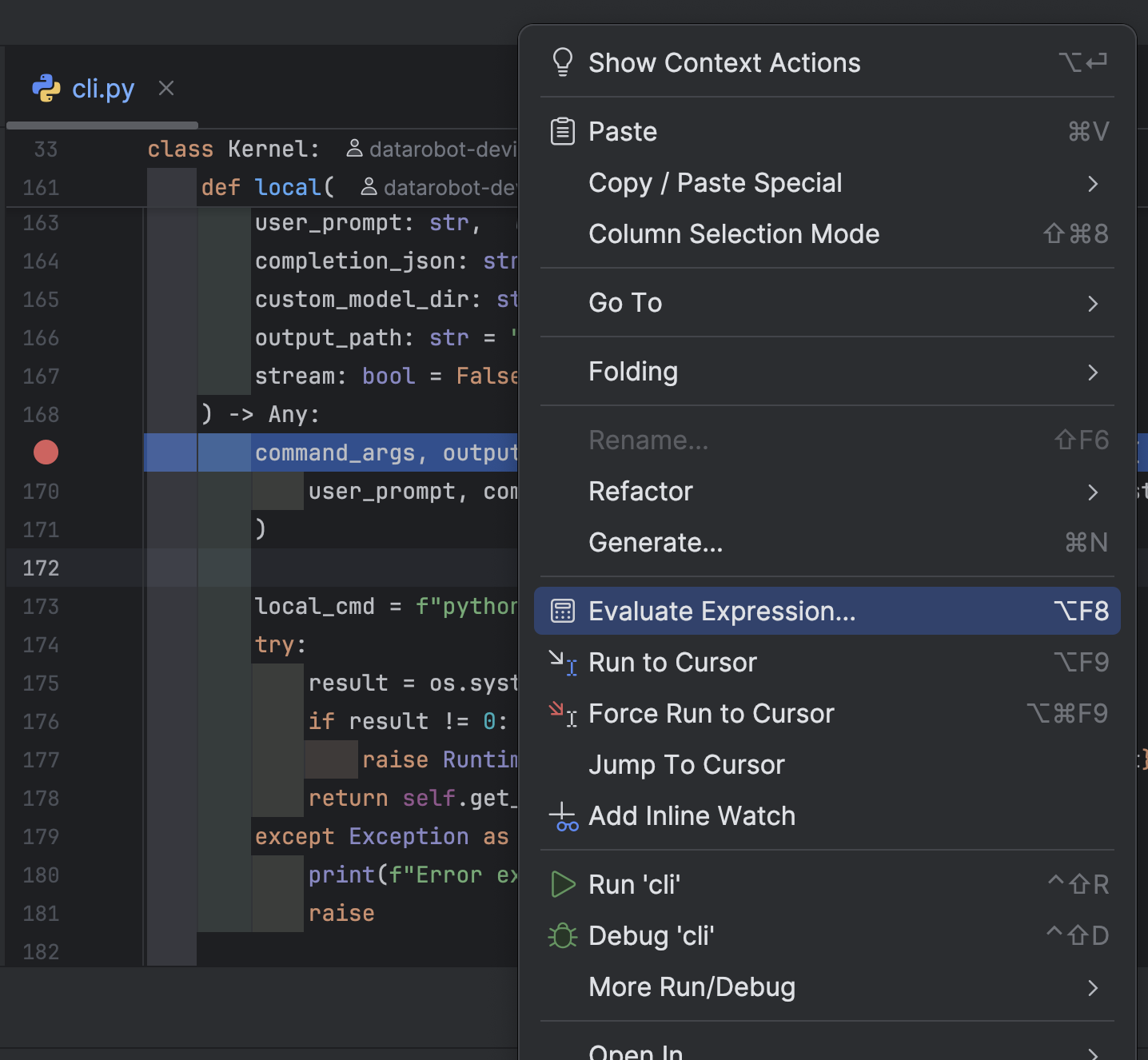
Task: Click the Add Inline Watch glasses icon
Action: (563, 816)
